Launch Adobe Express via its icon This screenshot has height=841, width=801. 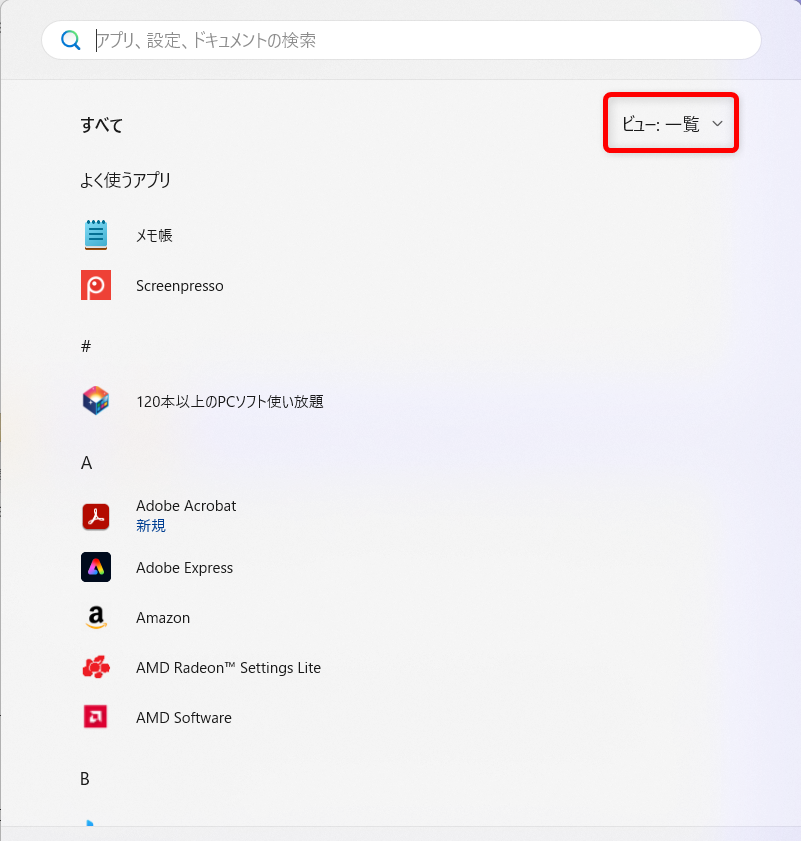coord(96,567)
